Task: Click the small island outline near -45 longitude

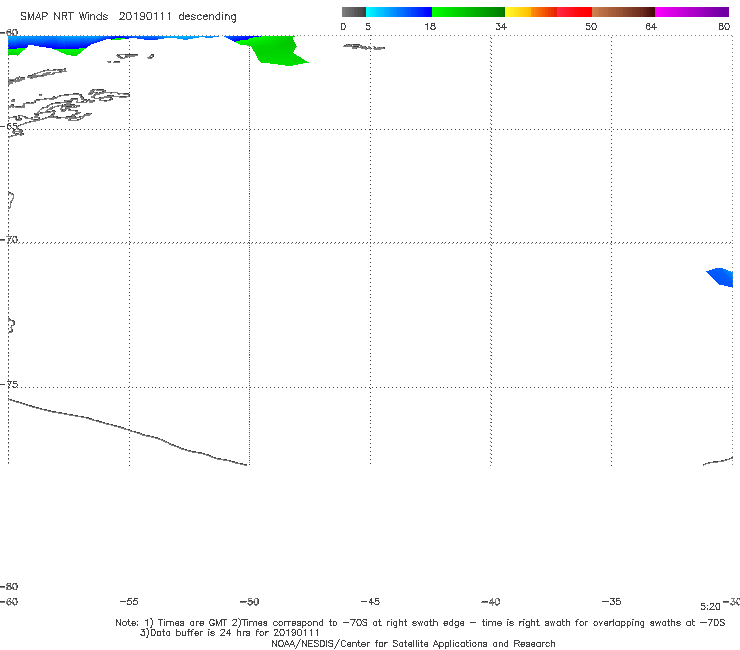Action: (364, 47)
